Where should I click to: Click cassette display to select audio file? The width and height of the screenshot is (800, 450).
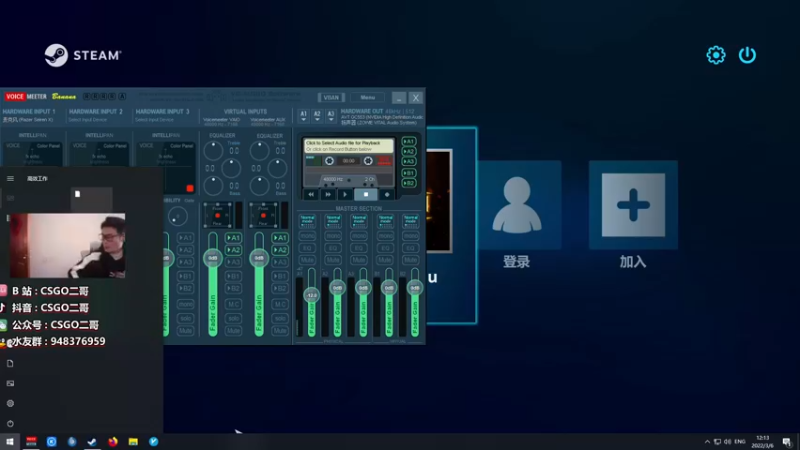tap(349, 146)
